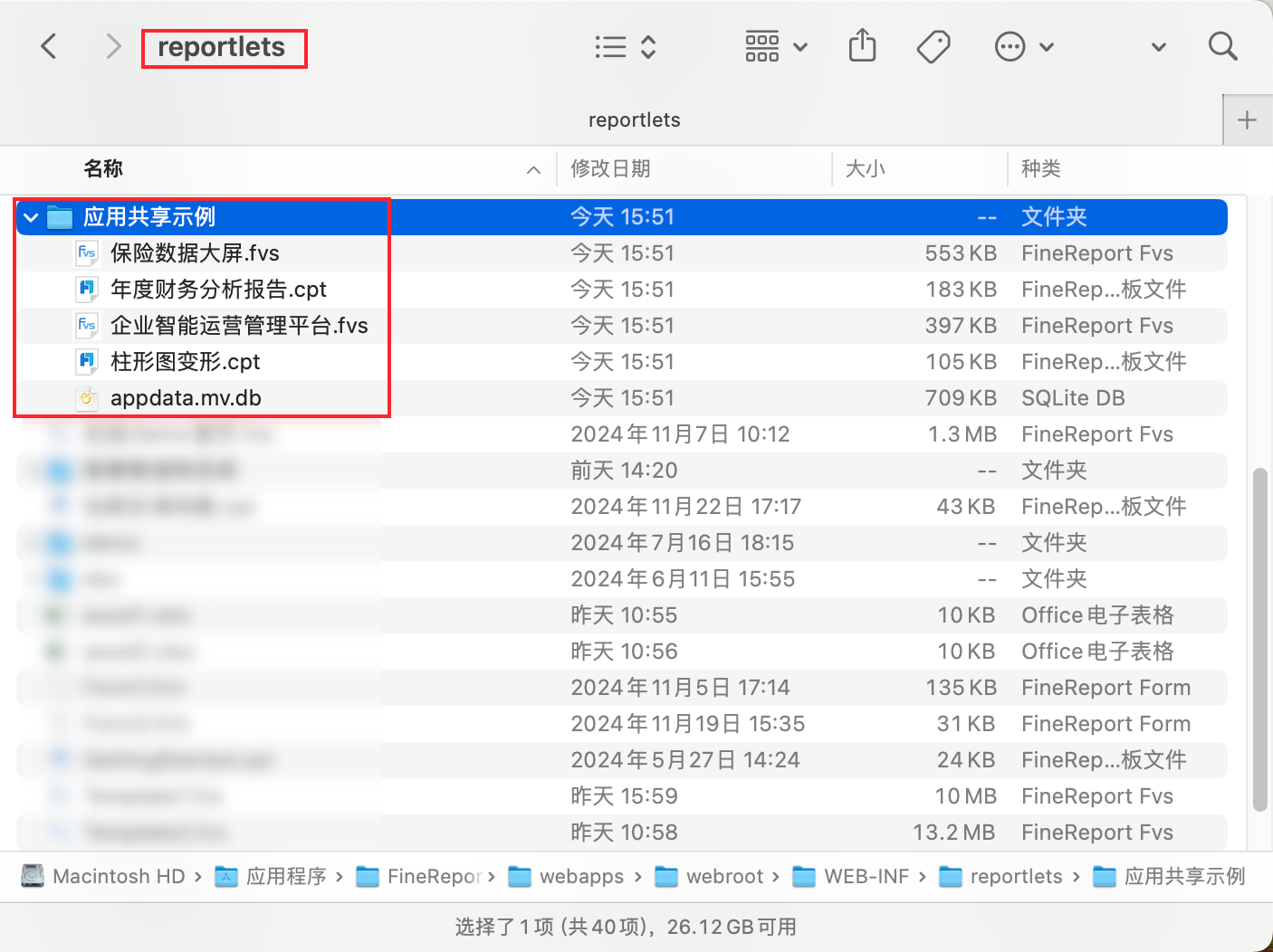Screen dimensions: 1273x952
Task: Open the chevron dropdown left of the search icon
Action: coord(1158,46)
